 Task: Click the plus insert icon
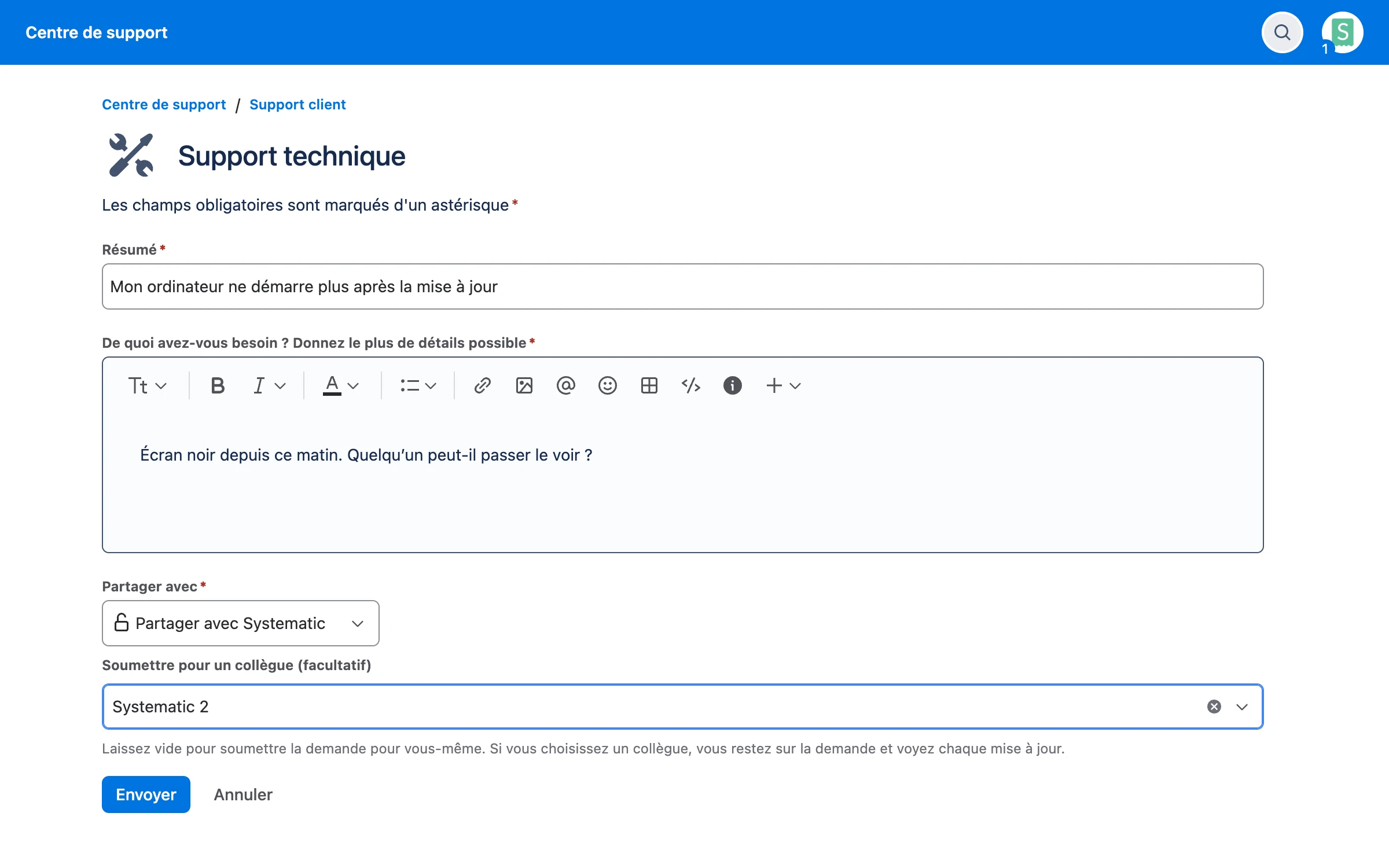click(774, 385)
